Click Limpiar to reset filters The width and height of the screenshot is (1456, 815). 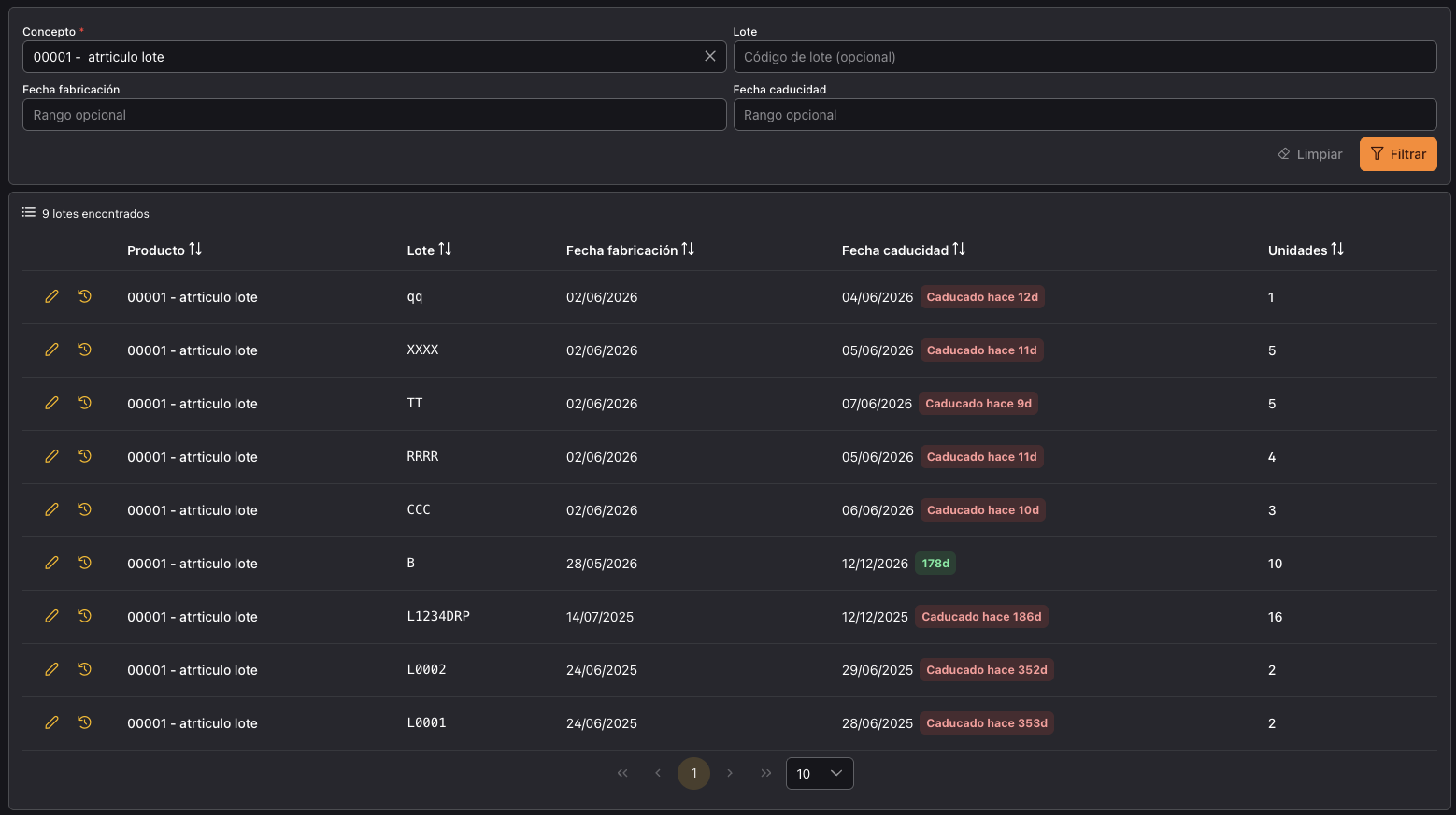[x=1310, y=154]
